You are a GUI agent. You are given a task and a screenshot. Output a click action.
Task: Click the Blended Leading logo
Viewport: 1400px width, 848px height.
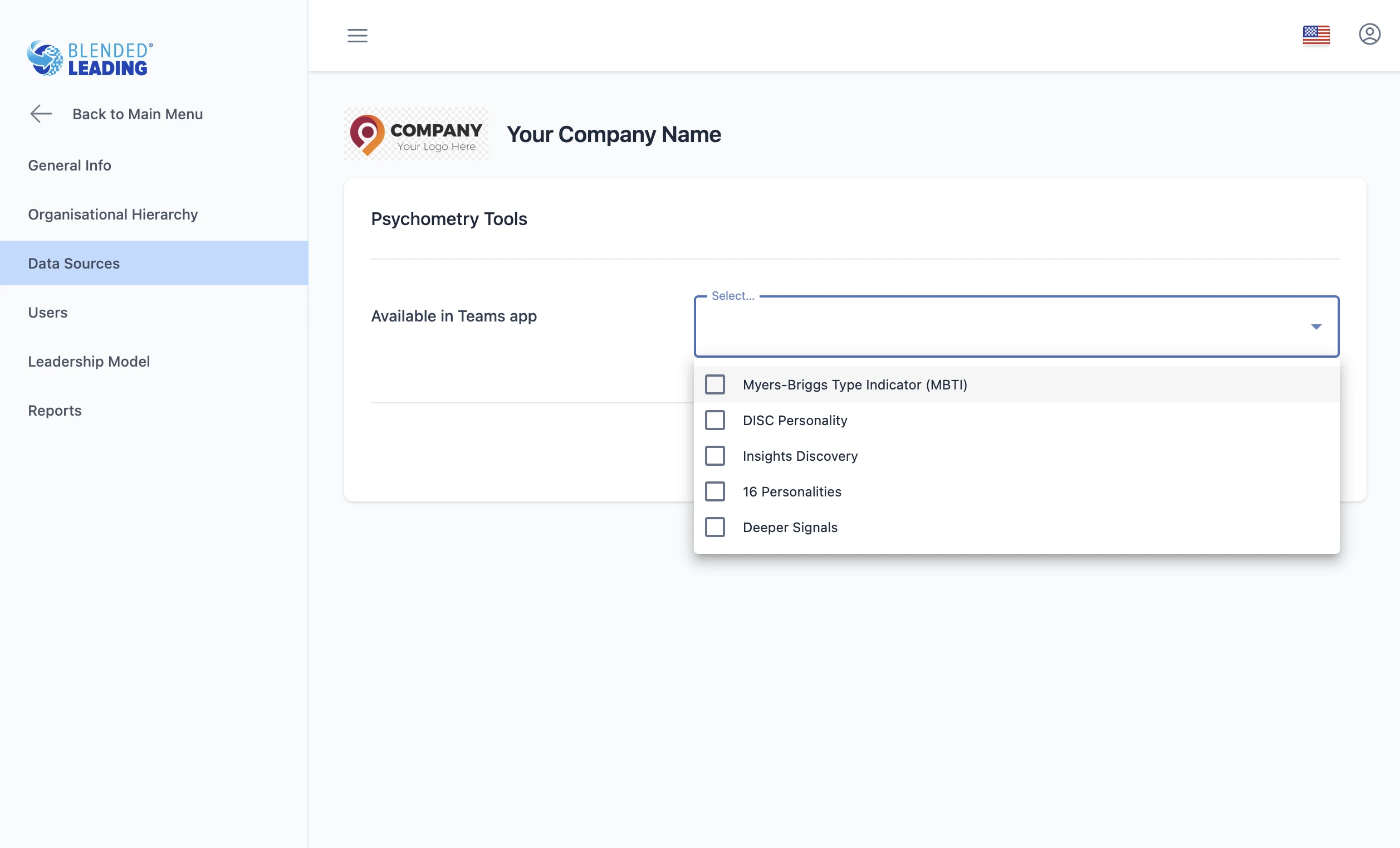[x=90, y=58]
